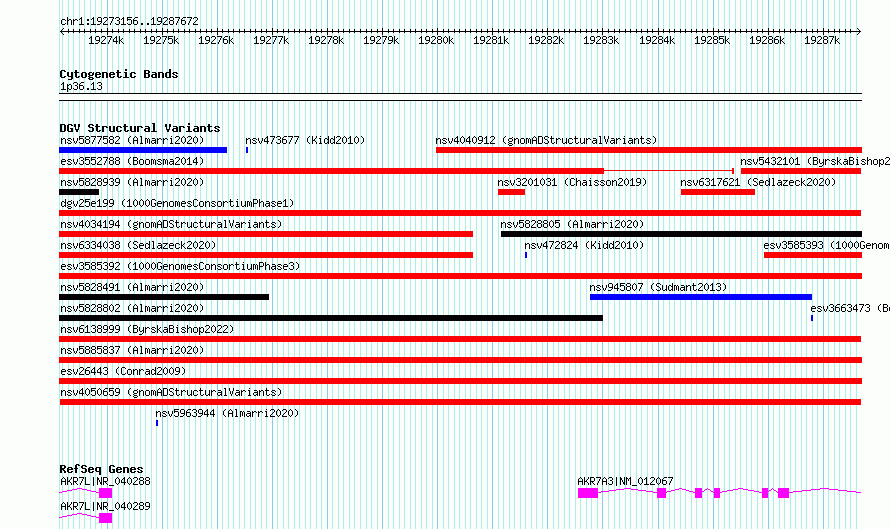Open the nsv473677 (Kidd2010) variant label

point(305,140)
